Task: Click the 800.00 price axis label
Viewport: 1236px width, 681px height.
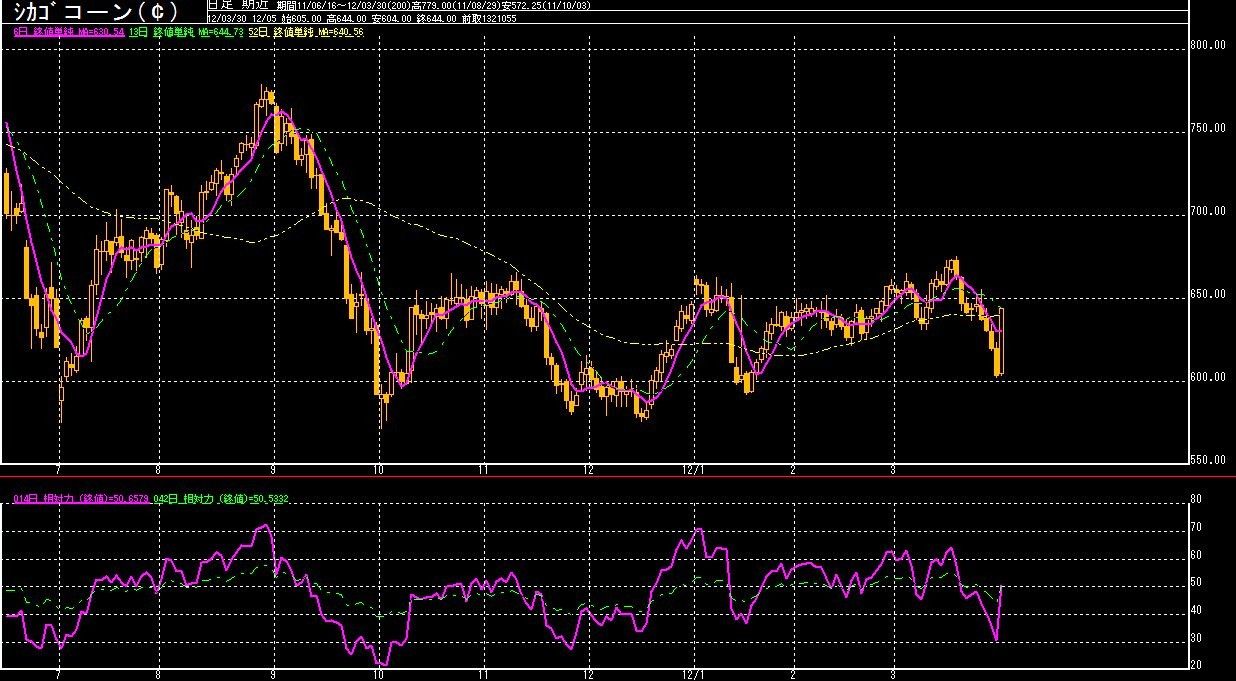Action: [1210, 45]
